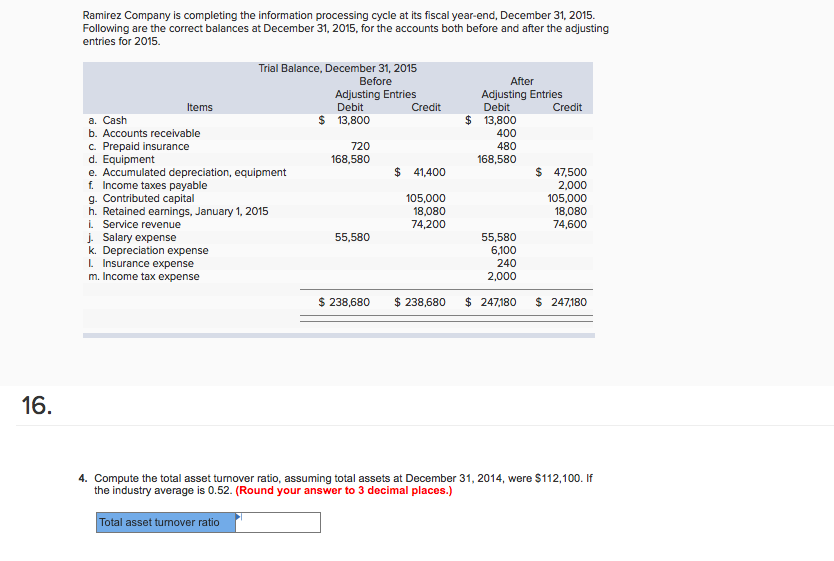Click the Accounts receivable value 400
The image size is (834, 561).
[506, 133]
